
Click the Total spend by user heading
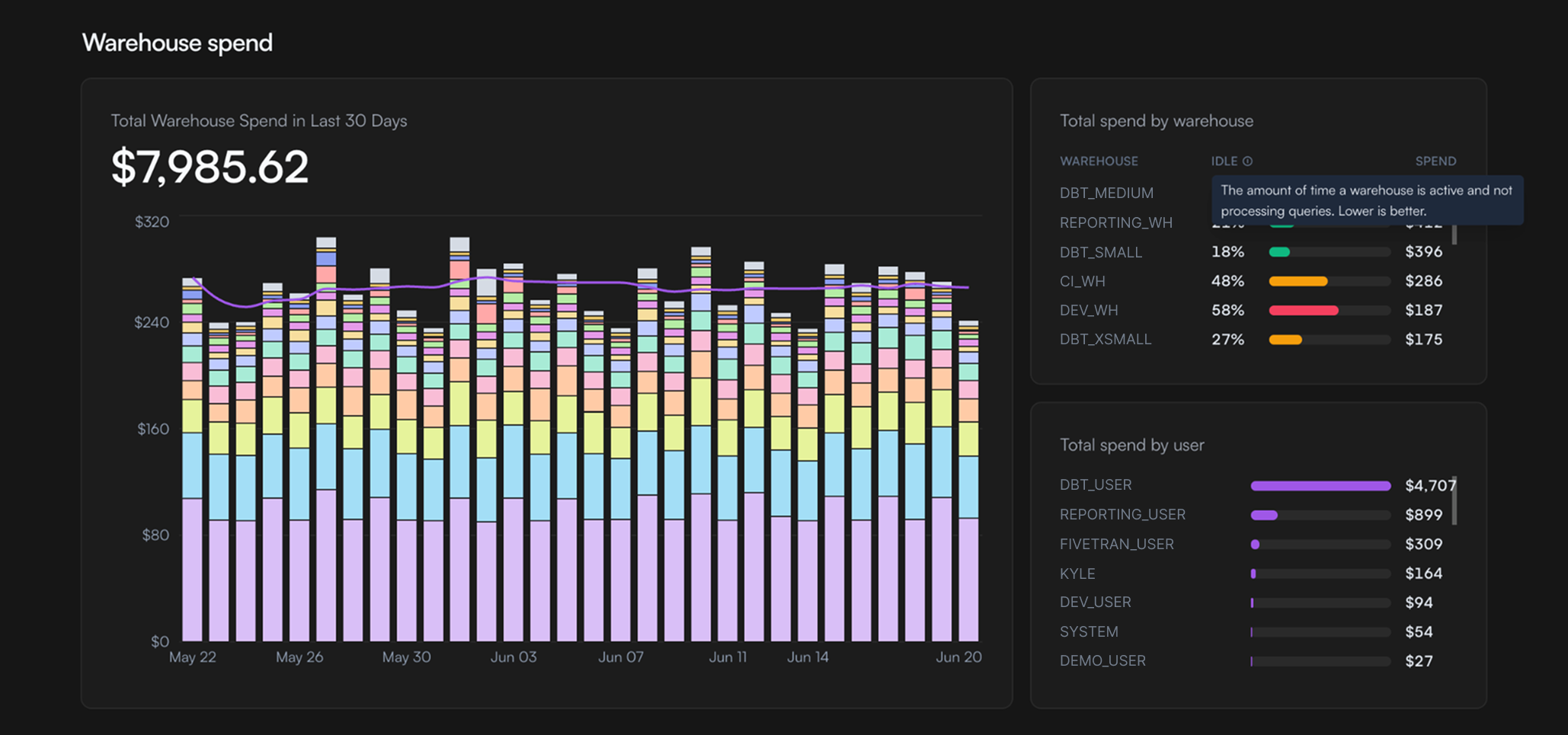1131,445
